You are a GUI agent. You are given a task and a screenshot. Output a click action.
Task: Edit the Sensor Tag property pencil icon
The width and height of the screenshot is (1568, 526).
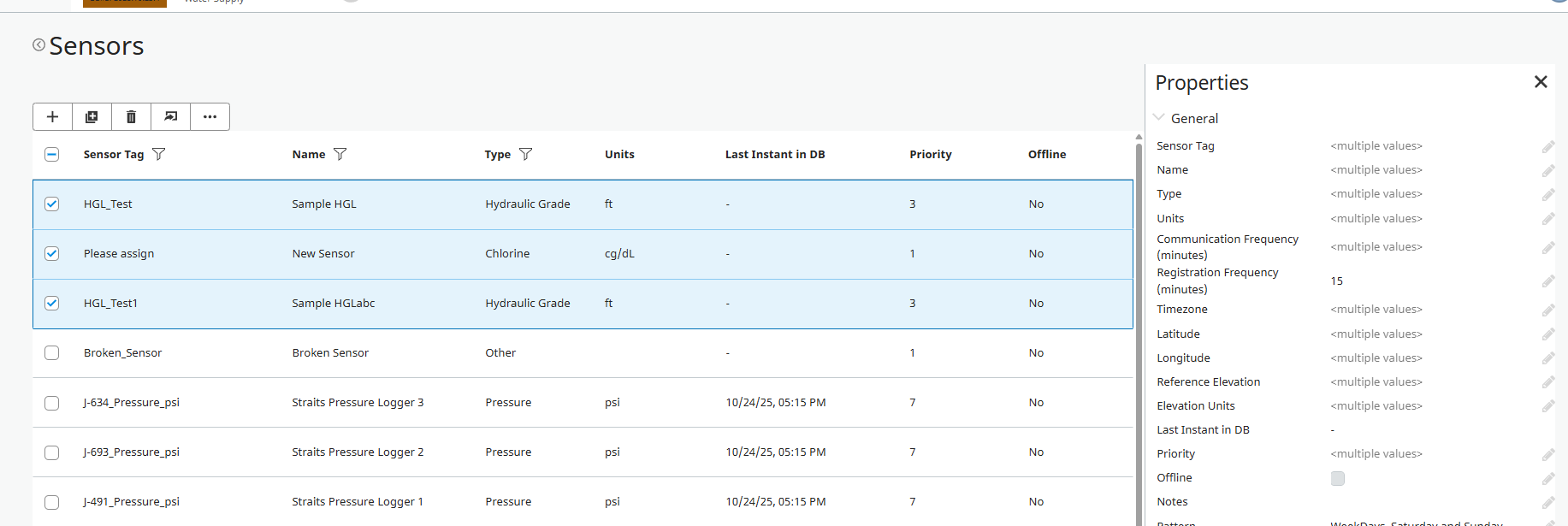(1547, 147)
